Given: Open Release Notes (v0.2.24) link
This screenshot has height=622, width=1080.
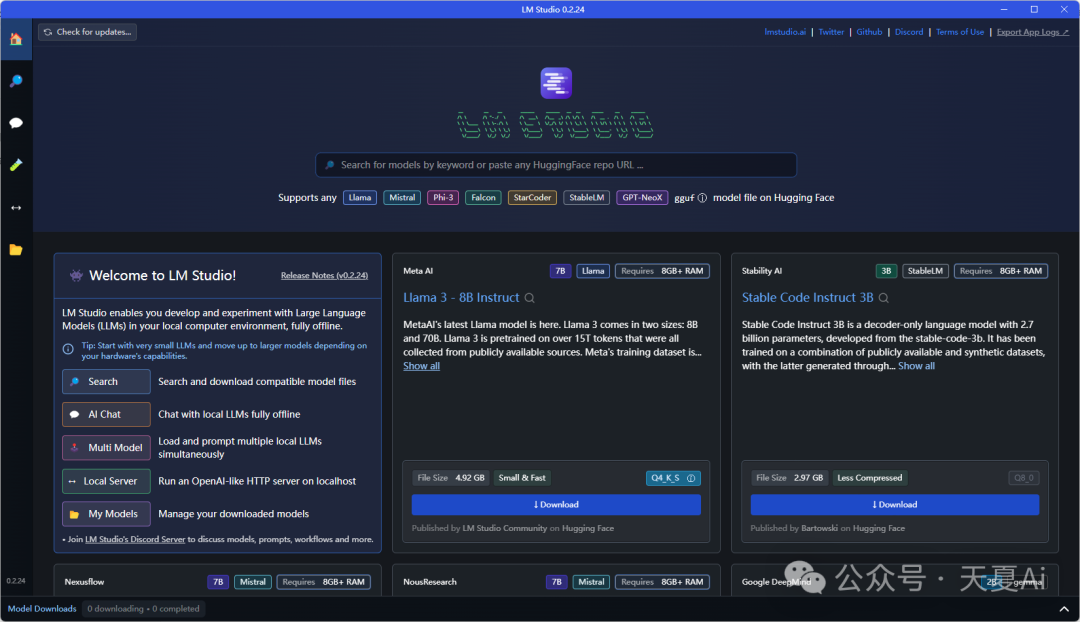Looking at the screenshot, I should tap(324, 276).
